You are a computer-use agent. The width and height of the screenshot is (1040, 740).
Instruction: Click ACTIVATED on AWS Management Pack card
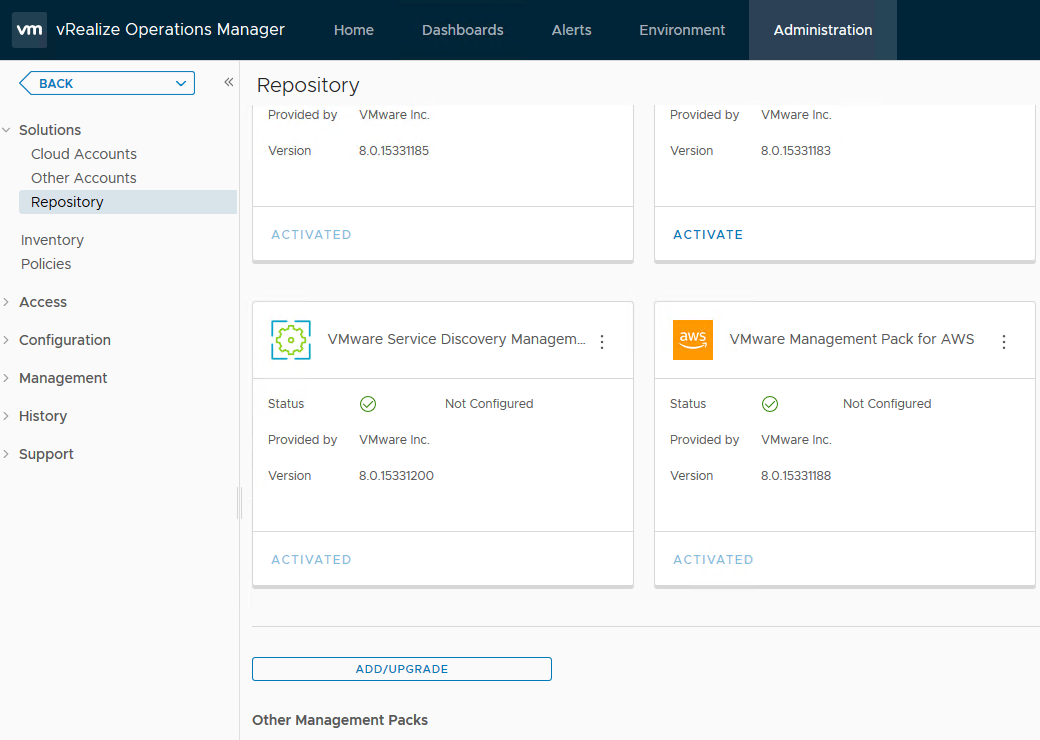(713, 560)
